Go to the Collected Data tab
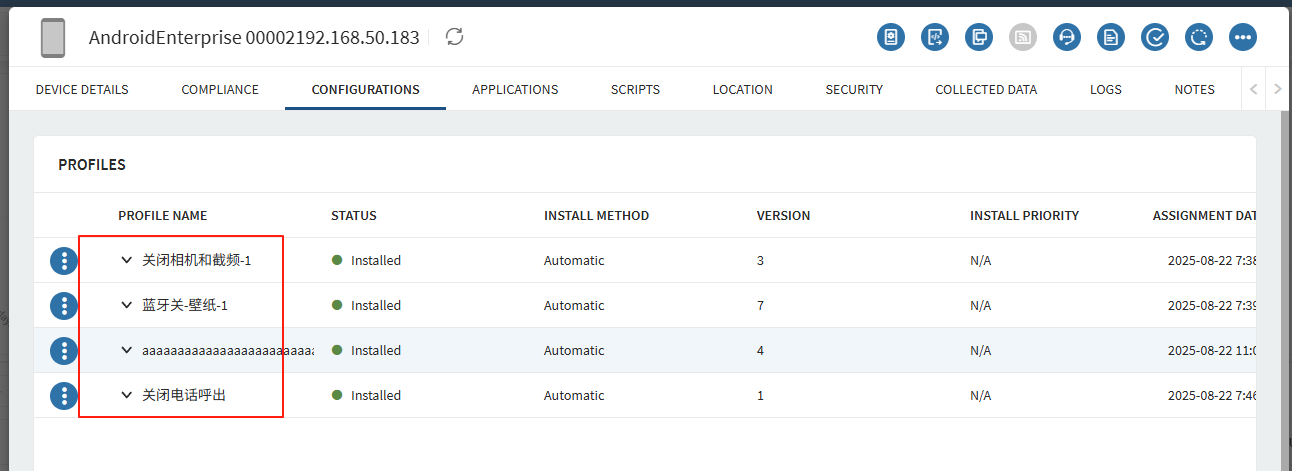Viewport: 1292px width, 471px height. tap(986, 89)
